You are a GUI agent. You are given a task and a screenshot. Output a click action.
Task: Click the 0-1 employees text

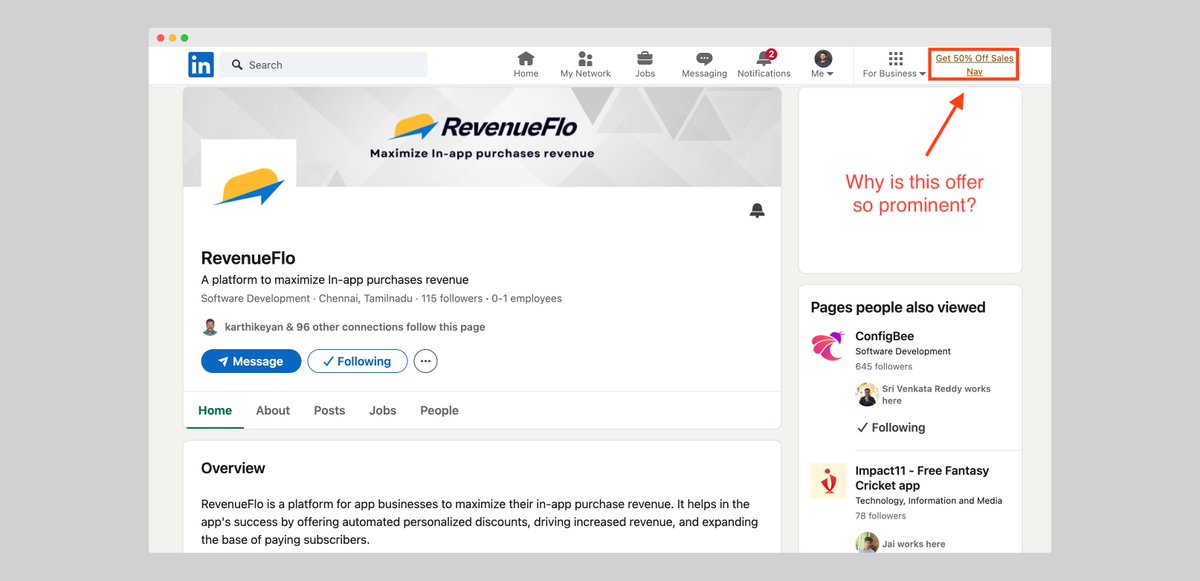point(525,299)
